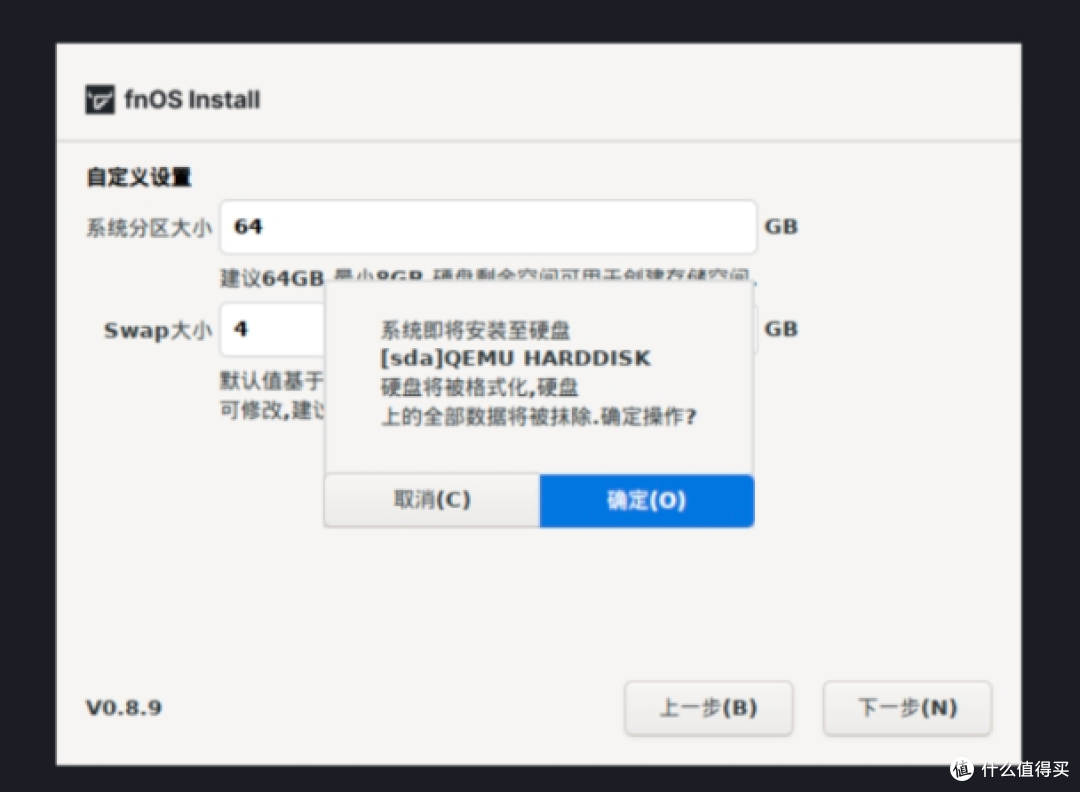The width and height of the screenshot is (1080, 792).
Task: Go back with 上一步(B) button
Action: click(x=709, y=708)
